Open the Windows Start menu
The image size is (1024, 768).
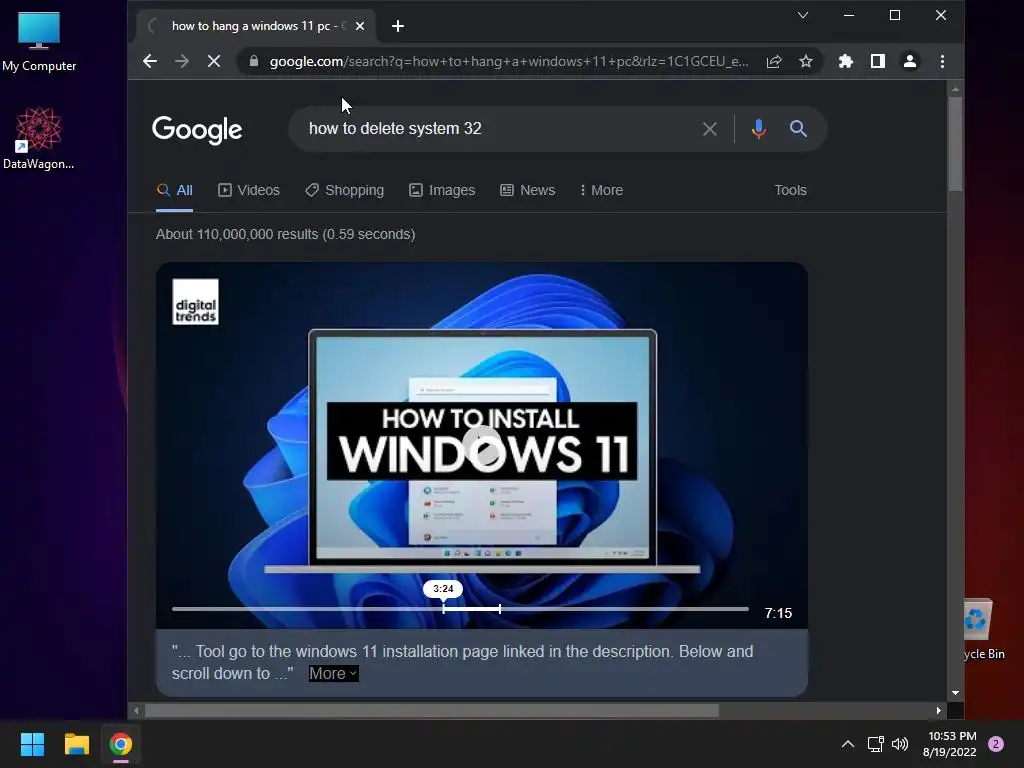(x=32, y=744)
